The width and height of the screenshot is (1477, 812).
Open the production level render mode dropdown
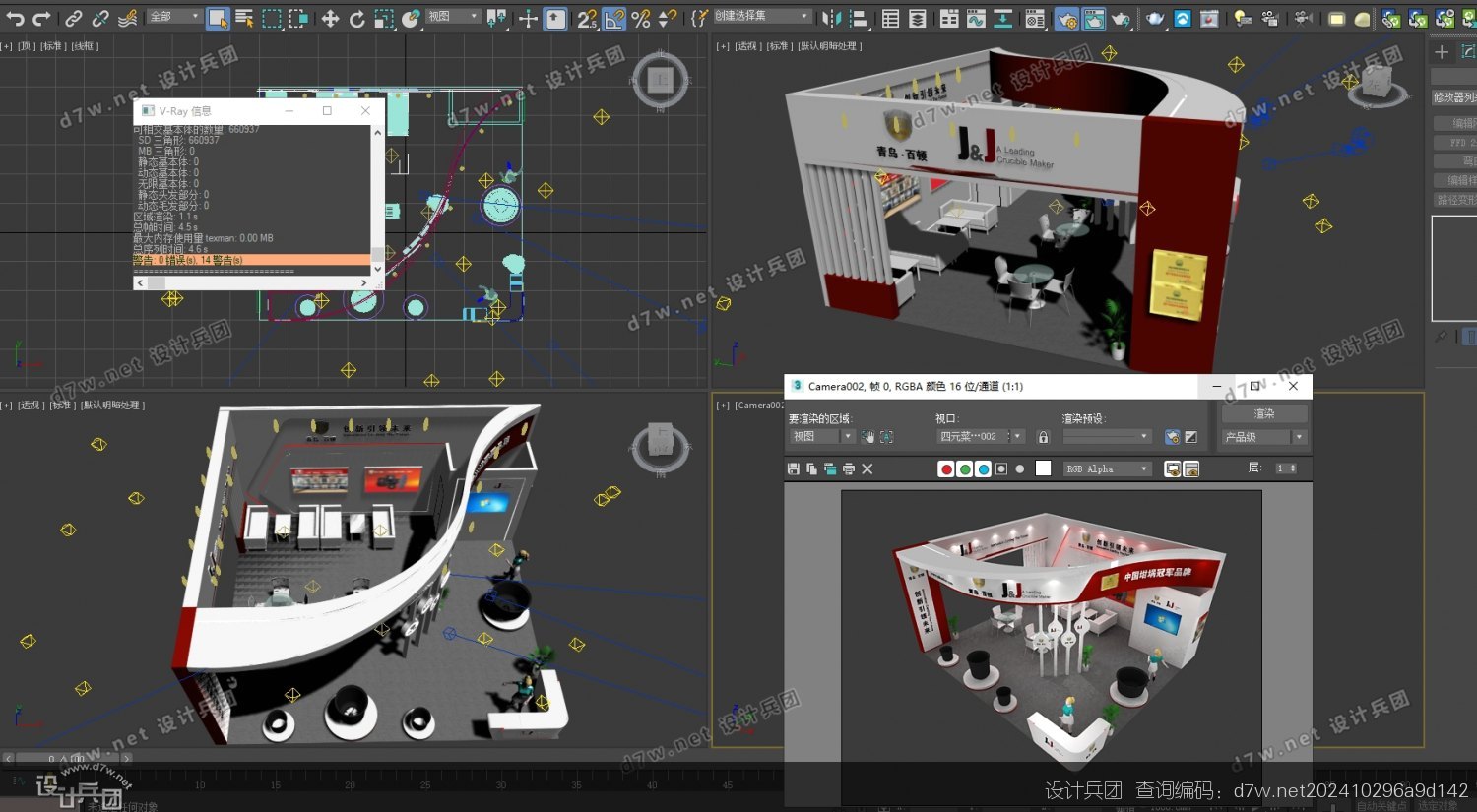pyautogui.click(x=1264, y=437)
